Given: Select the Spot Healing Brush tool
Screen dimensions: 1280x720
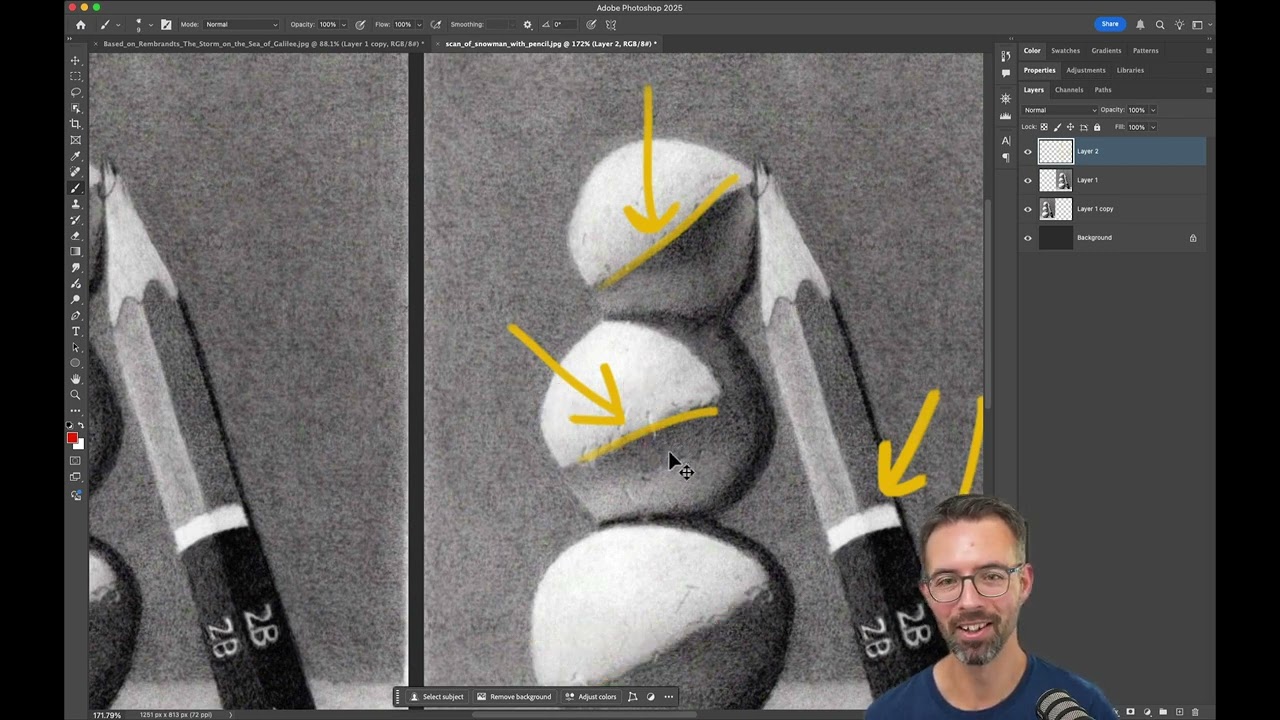Looking at the screenshot, I should [x=75, y=172].
